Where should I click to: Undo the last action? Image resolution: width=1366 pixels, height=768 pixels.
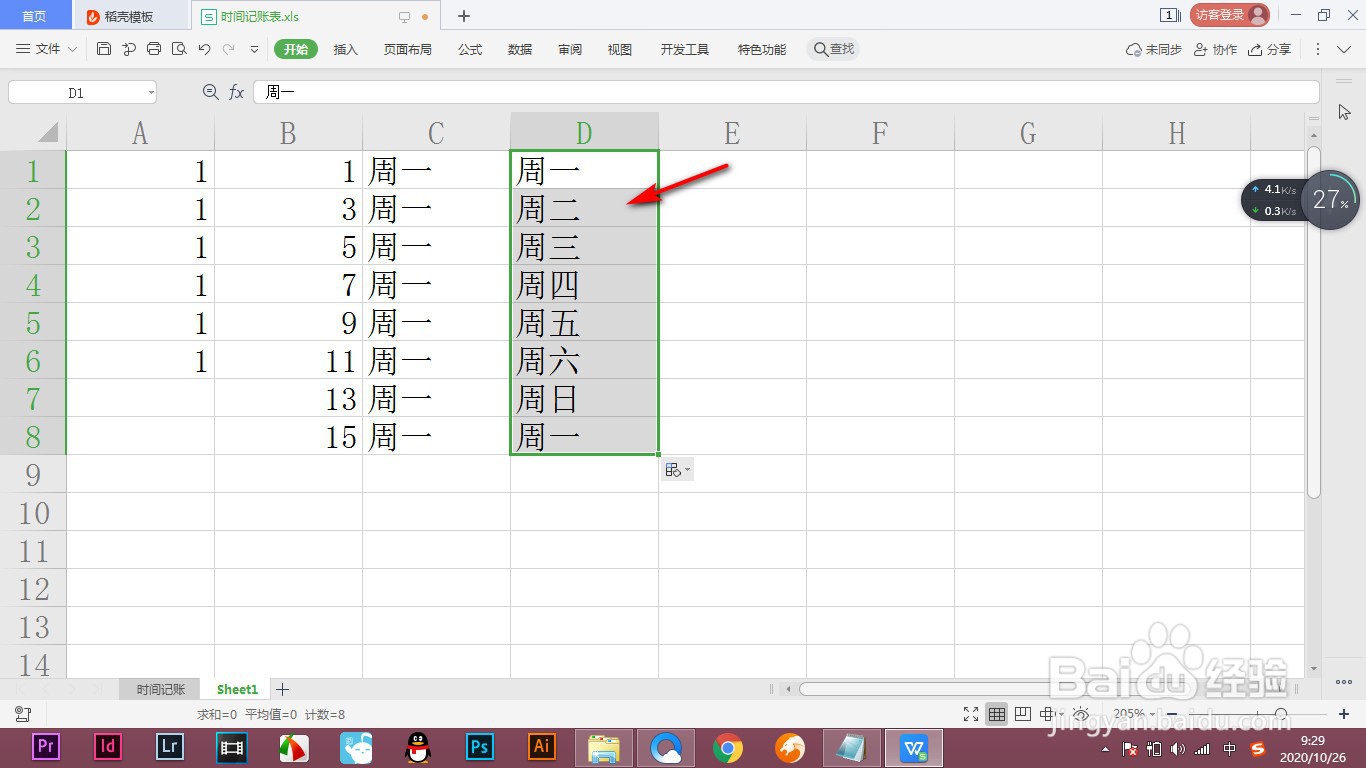coord(204,48)
